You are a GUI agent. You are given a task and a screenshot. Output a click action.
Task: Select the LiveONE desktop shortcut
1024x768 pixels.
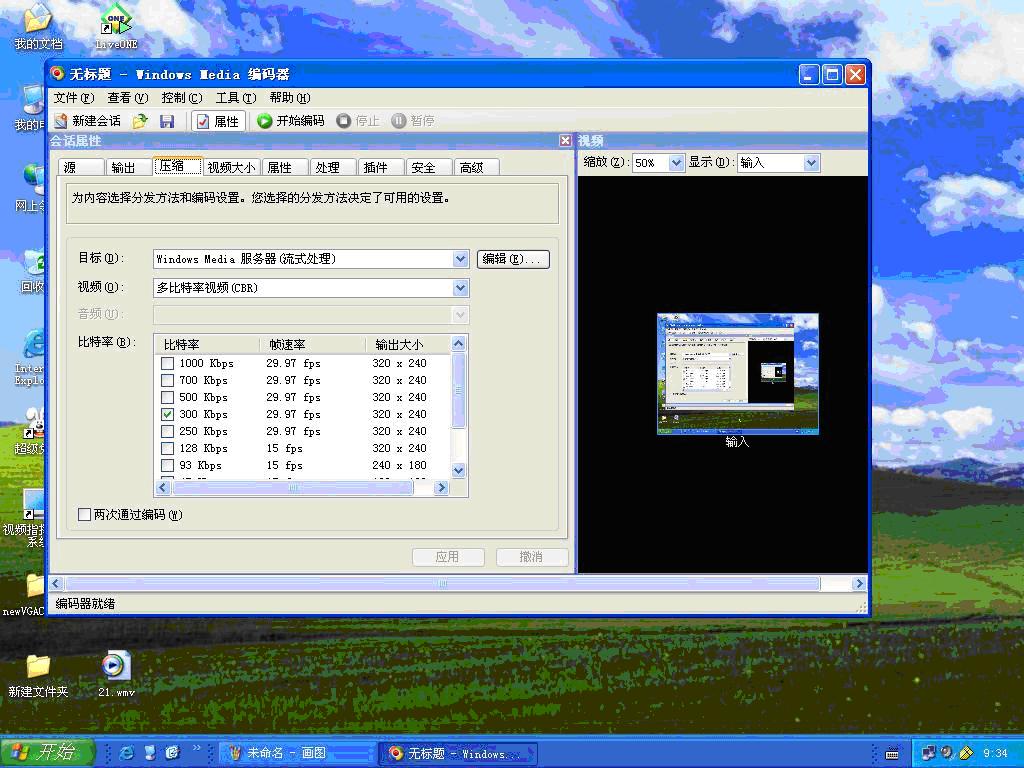pyautogui.click(x=116, y=27)
